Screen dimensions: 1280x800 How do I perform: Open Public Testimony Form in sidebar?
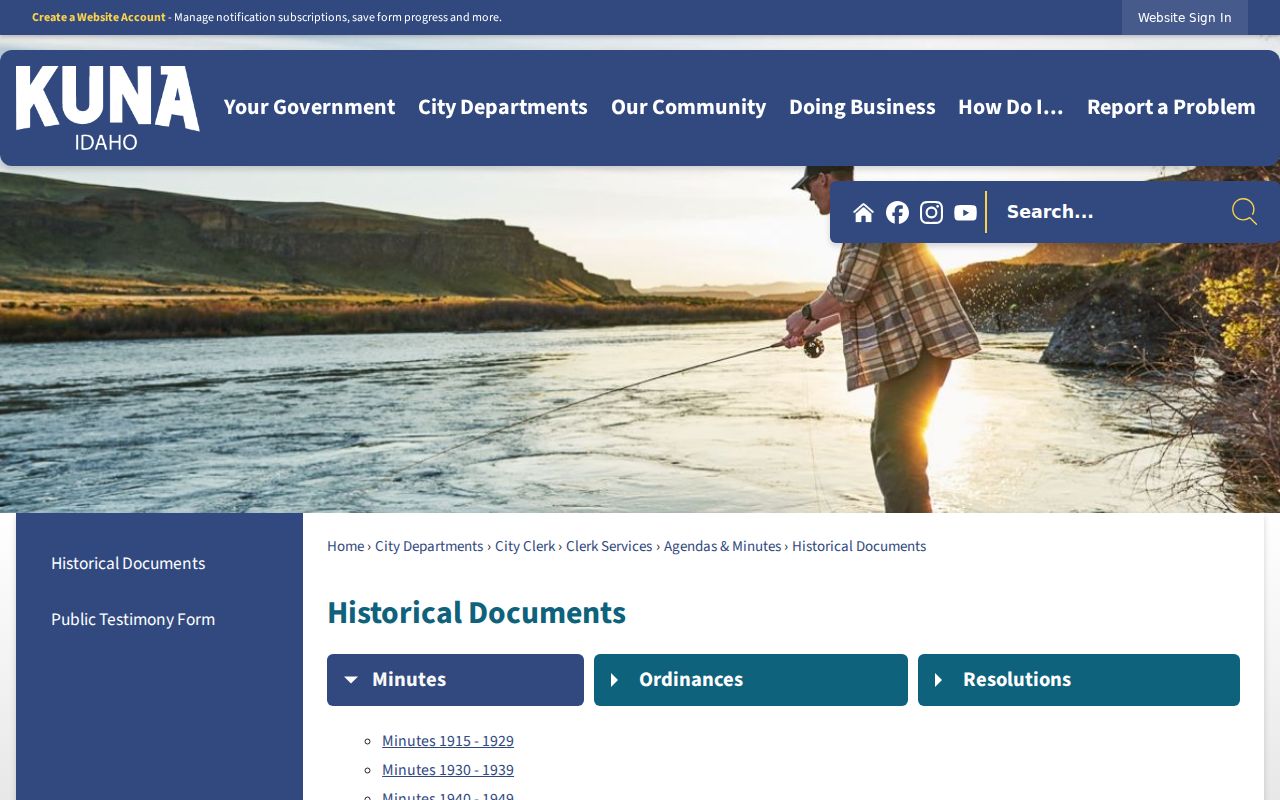pyautogui.click(x=133, y=620)
